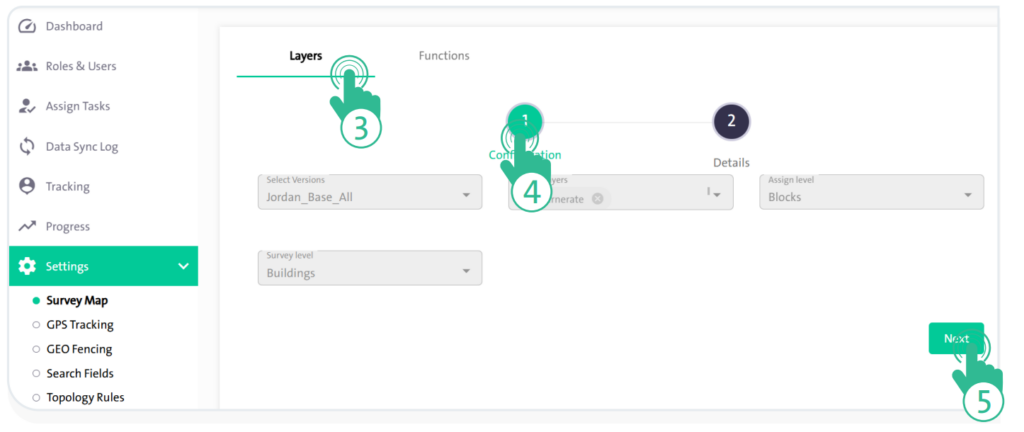
Task: Open Topology Rules in sidebar
Action: pos(85,397)
